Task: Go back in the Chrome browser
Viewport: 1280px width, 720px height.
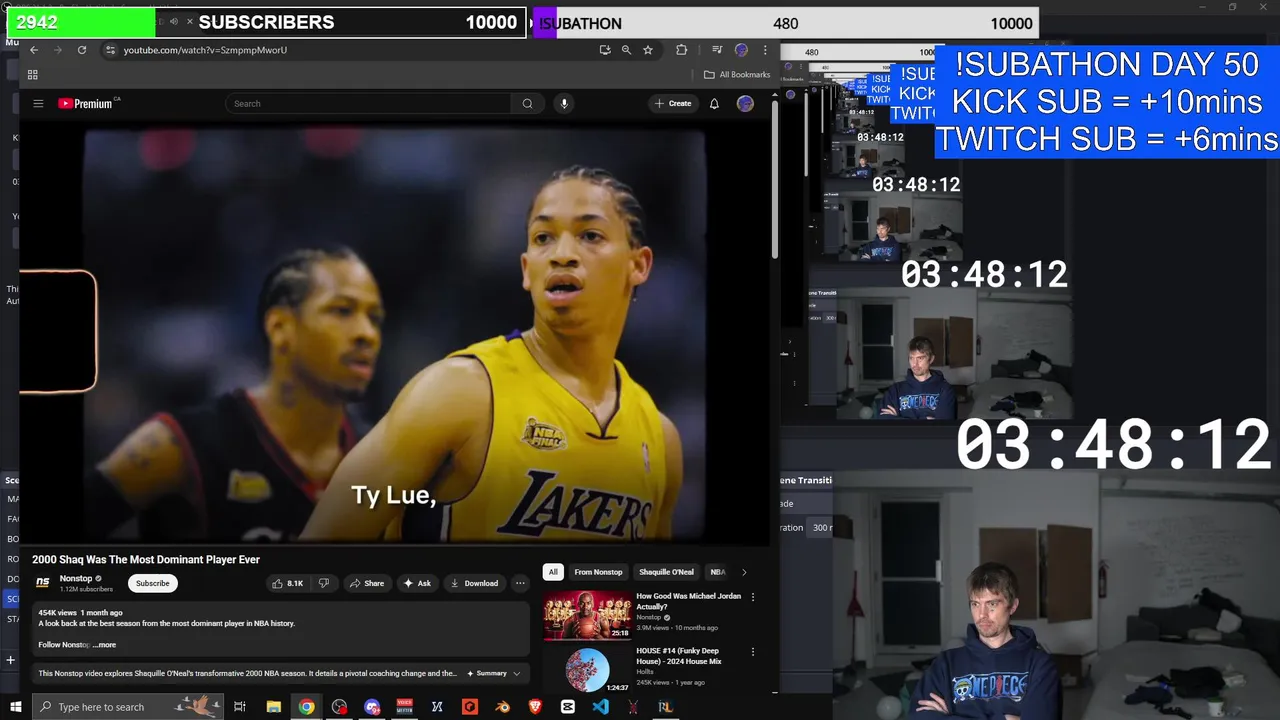Action: coord(34,50)
